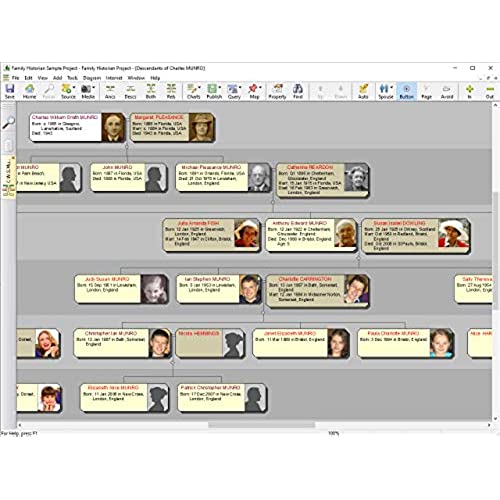Select the Anthony Edward MUNRO box
The height and width of the screenshot is (500, 500).
(311, 235)
